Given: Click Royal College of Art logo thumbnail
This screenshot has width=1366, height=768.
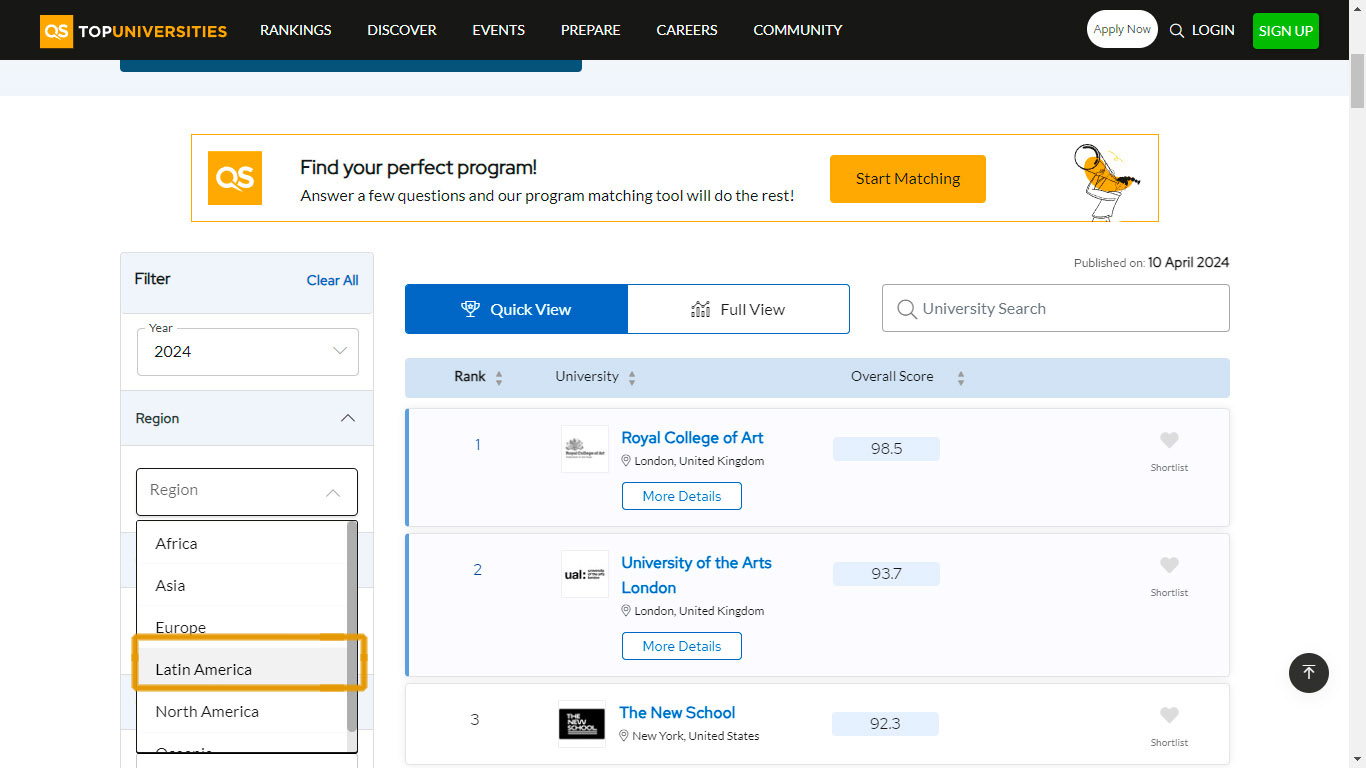Looking at the screenshot, I should [x=585, y=449].
